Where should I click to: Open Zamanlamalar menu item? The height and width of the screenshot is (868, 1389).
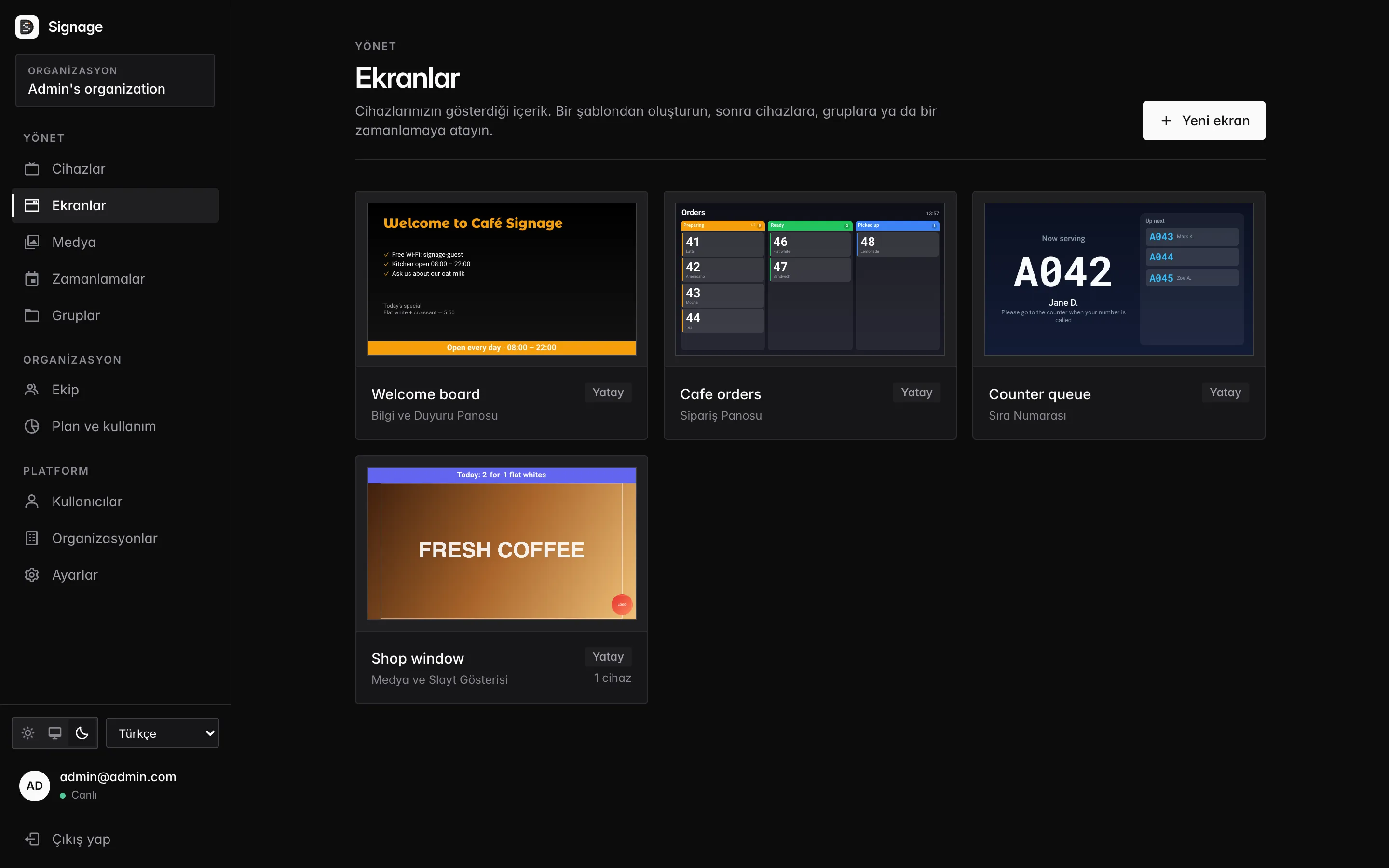(x=115, y=279)
